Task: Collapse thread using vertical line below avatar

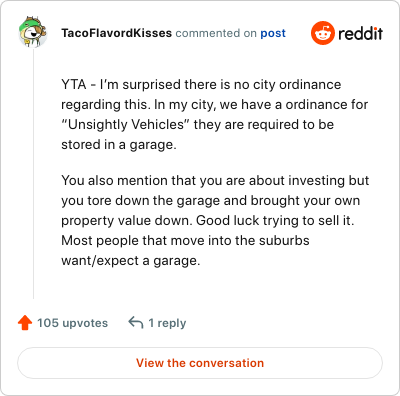Action: pos(33,173)
